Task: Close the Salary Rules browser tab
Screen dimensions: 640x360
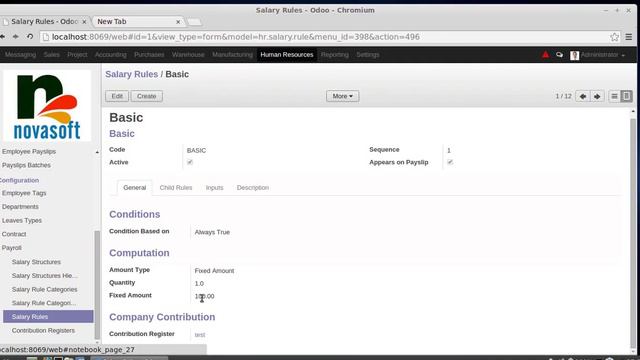Action: tap(84, 22)
